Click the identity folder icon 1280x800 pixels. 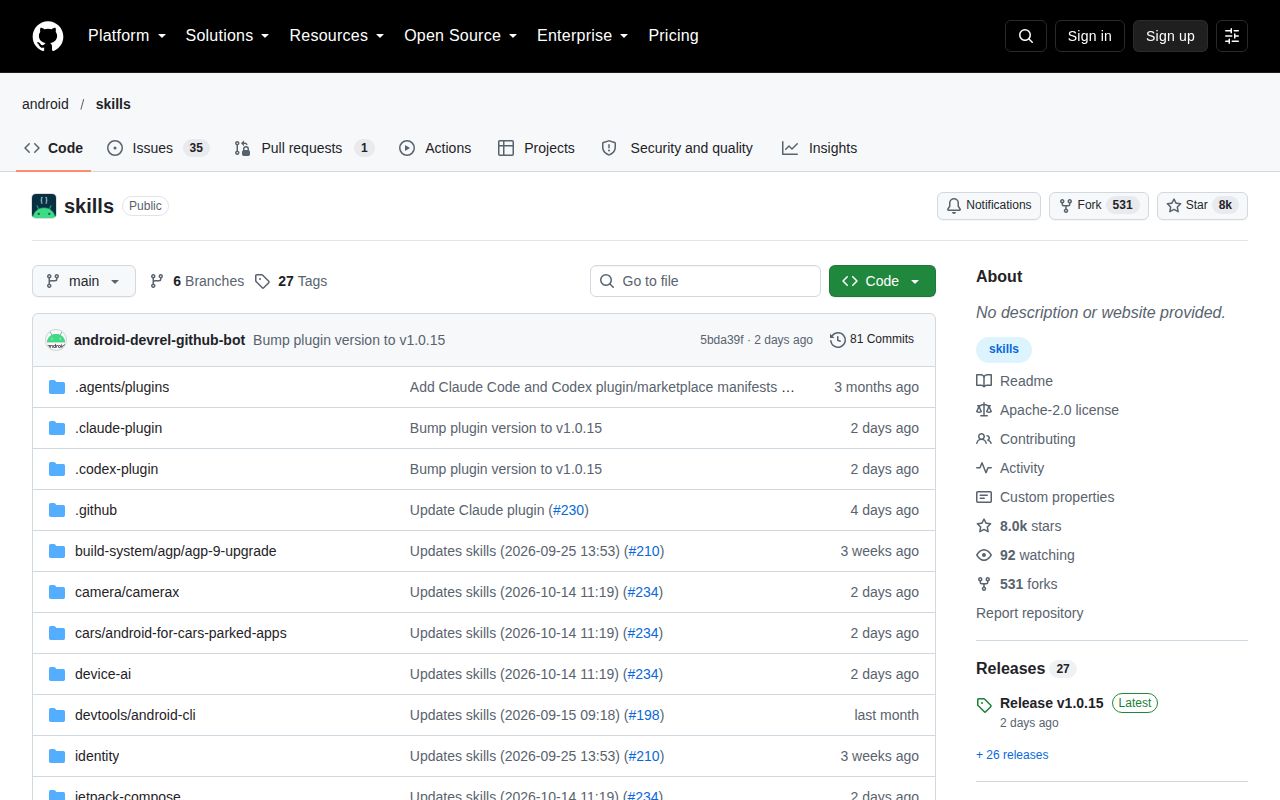[x=57, y=756]
